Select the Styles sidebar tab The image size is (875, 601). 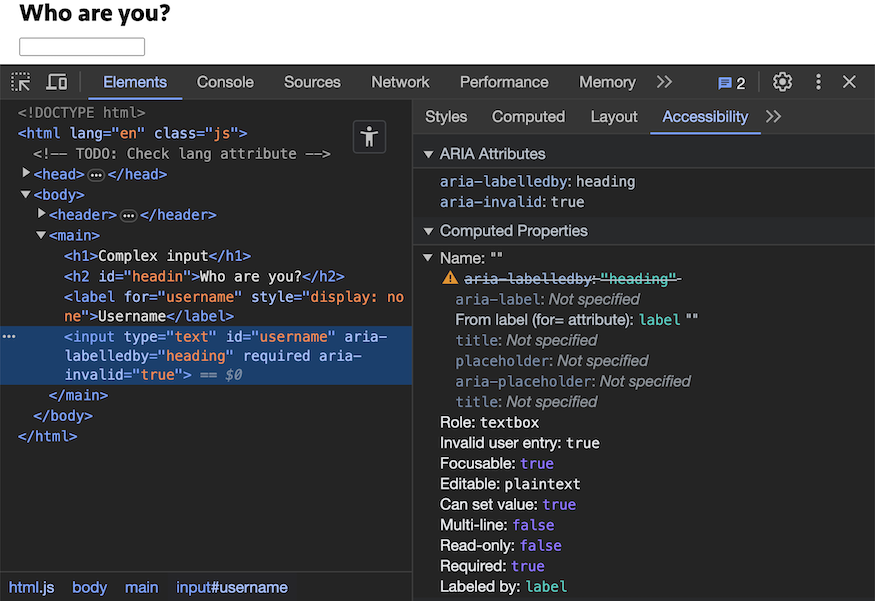[446, 116]
